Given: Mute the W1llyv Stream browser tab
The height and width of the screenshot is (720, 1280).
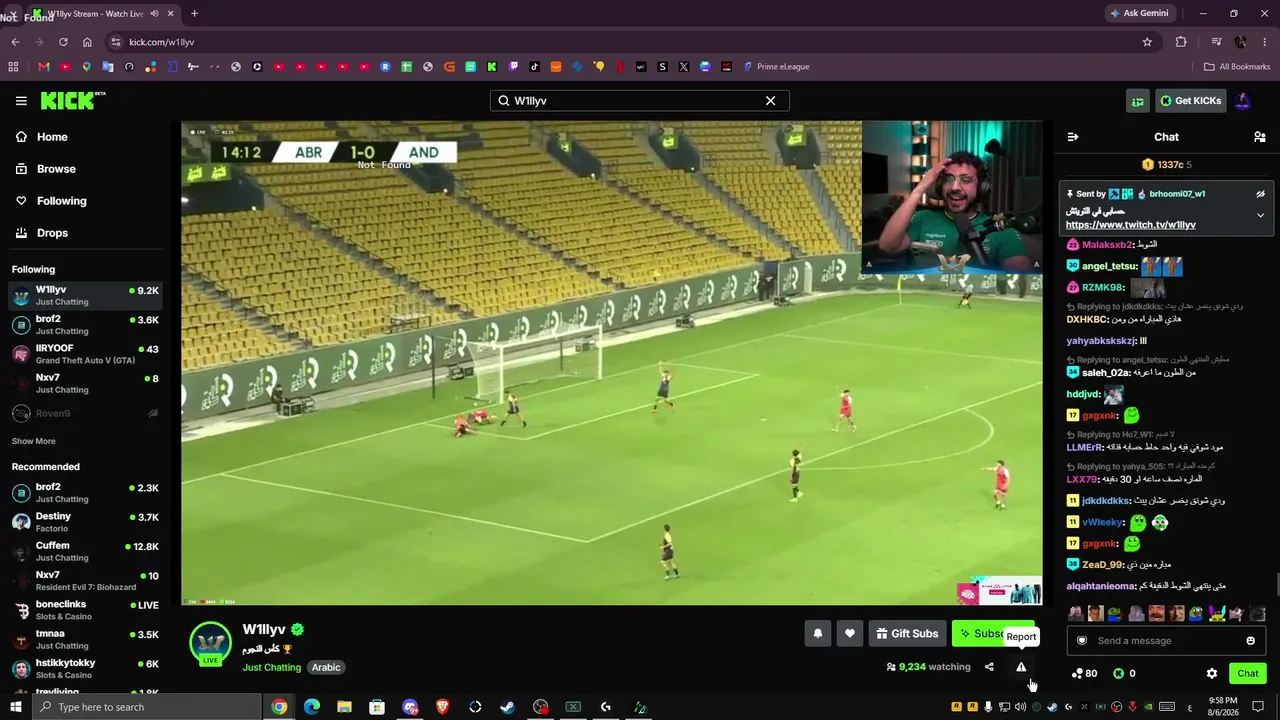Looking at the screenshot, I should pyautogui.click(x=154, y=14).
